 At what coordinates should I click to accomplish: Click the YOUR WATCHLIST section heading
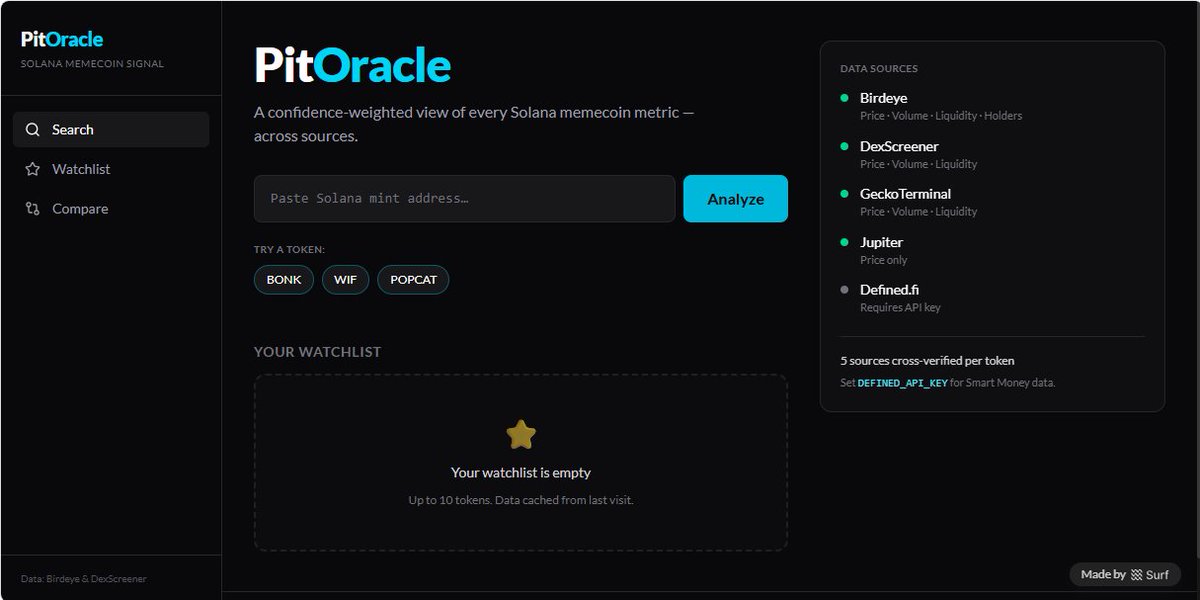pos(317,352)
